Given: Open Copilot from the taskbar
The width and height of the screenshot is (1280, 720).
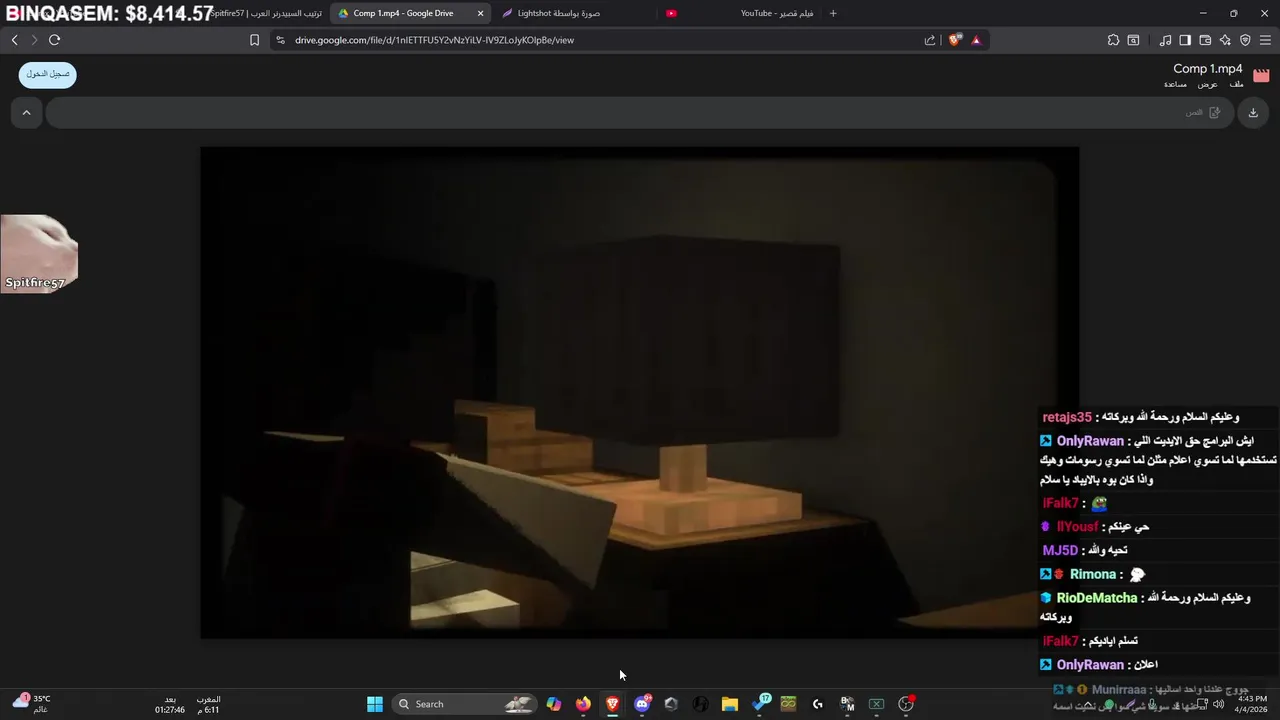Looking at the screenshot, I should [554, 704].
